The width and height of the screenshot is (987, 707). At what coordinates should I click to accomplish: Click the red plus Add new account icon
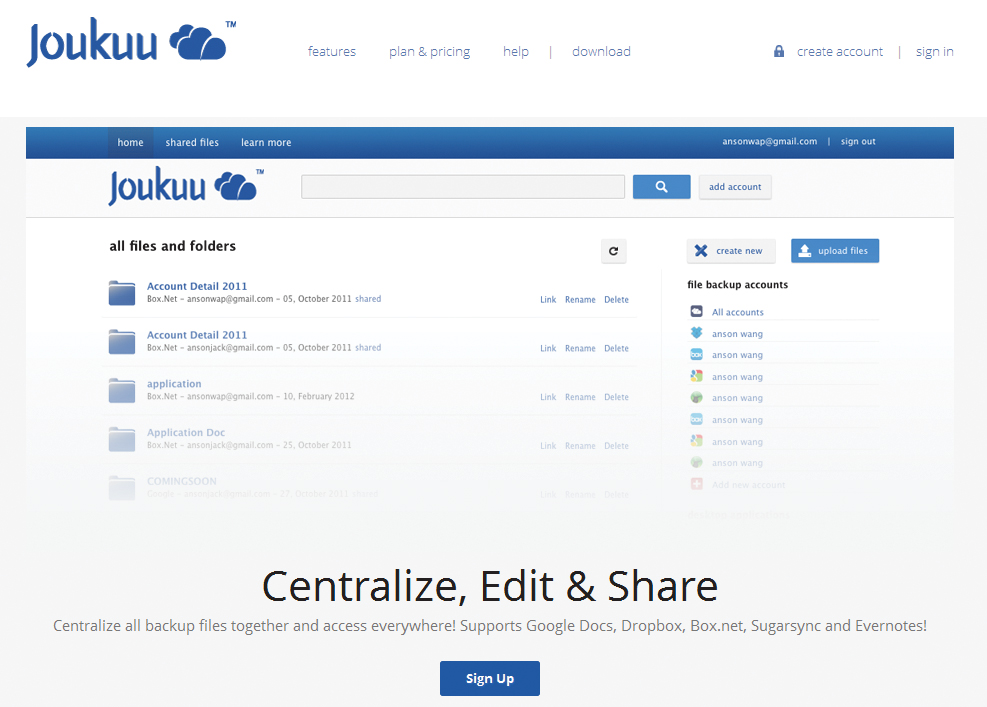697,484
